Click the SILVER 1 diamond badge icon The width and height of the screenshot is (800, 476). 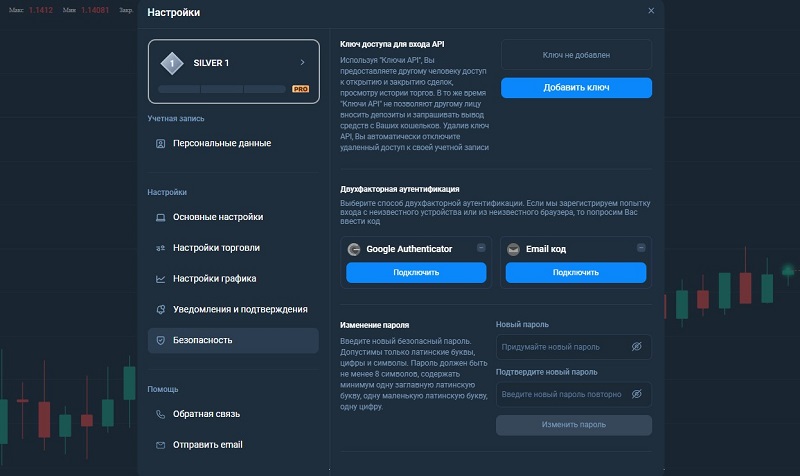pyautogui.click(x=172, y=63)
